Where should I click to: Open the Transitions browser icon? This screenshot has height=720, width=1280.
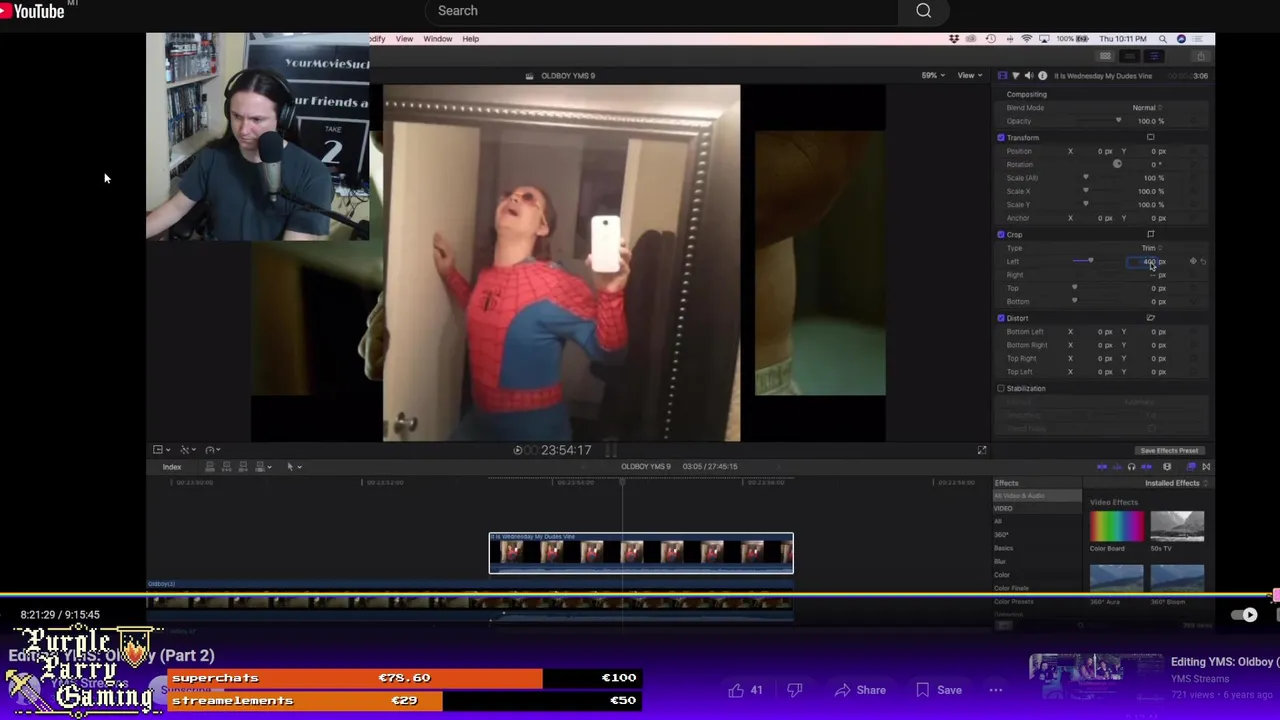click(1205, 467)
